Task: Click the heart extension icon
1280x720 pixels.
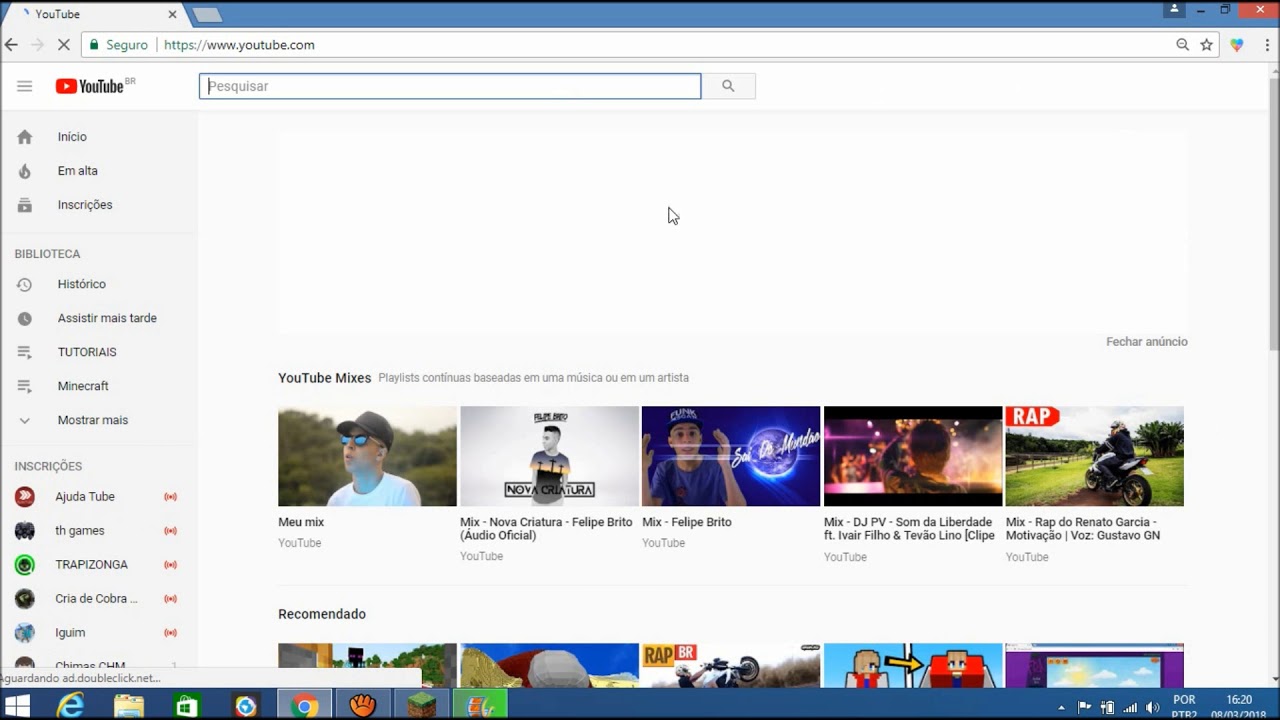Action: pyautogui.click(x=1237, y=45)
